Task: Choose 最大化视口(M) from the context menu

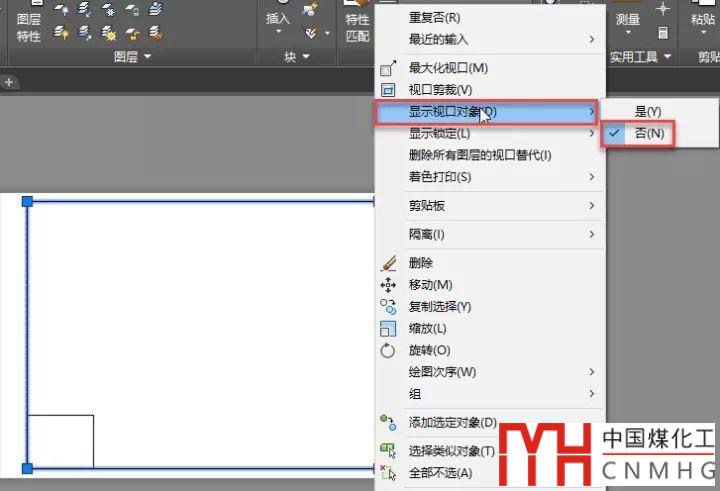Action: [x=489, y=68]
